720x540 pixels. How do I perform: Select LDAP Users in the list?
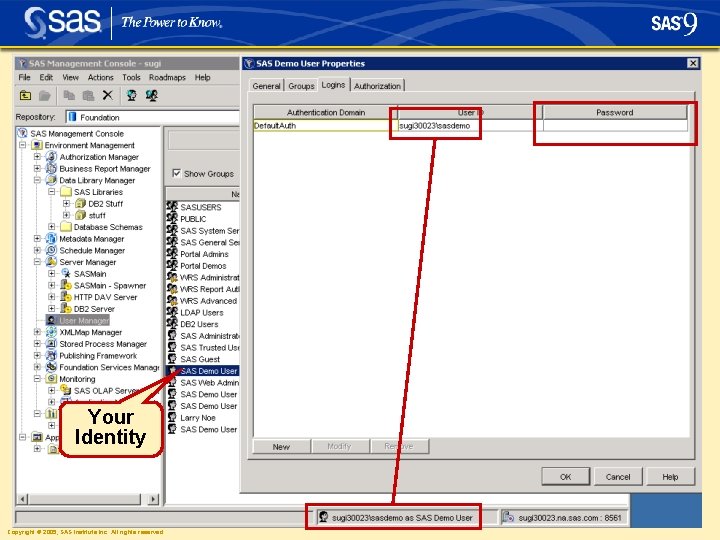(203, 312)
